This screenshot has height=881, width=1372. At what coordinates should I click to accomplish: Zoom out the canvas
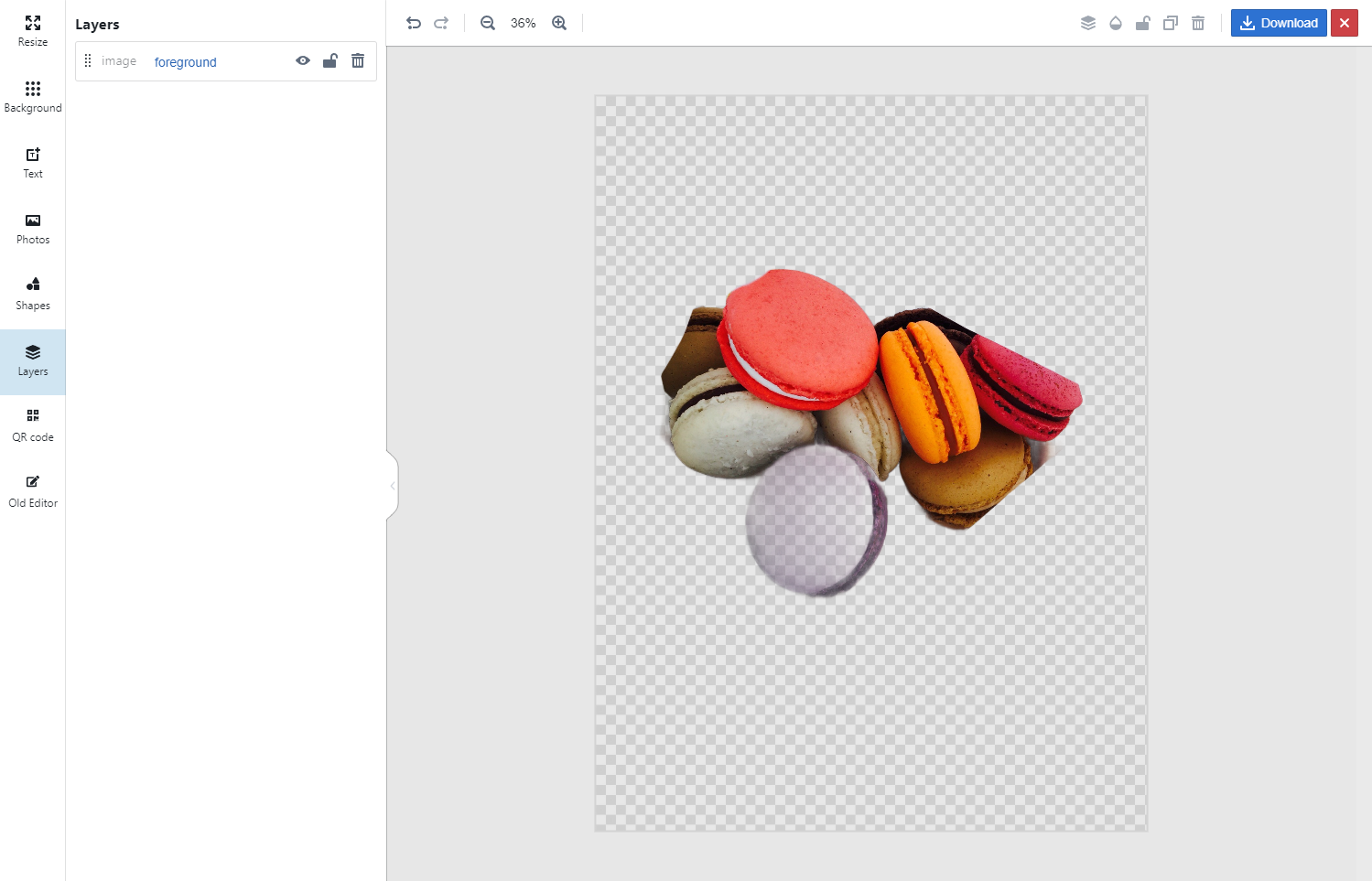pos(488,23)
